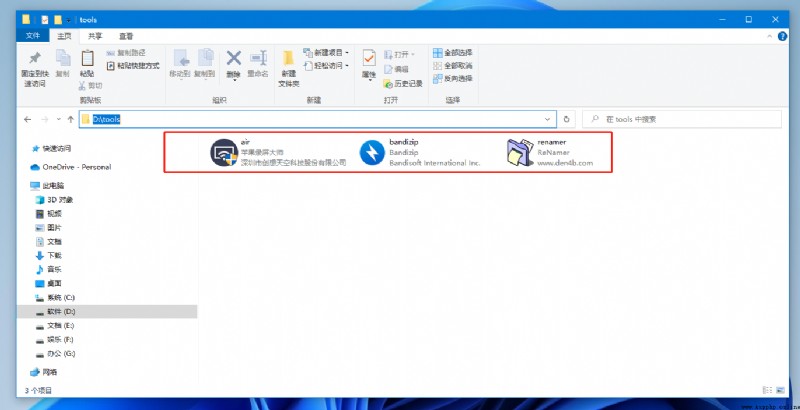Open Help via the blue question mark
Viewport: 800px width, 410px height.
(782, 36)
